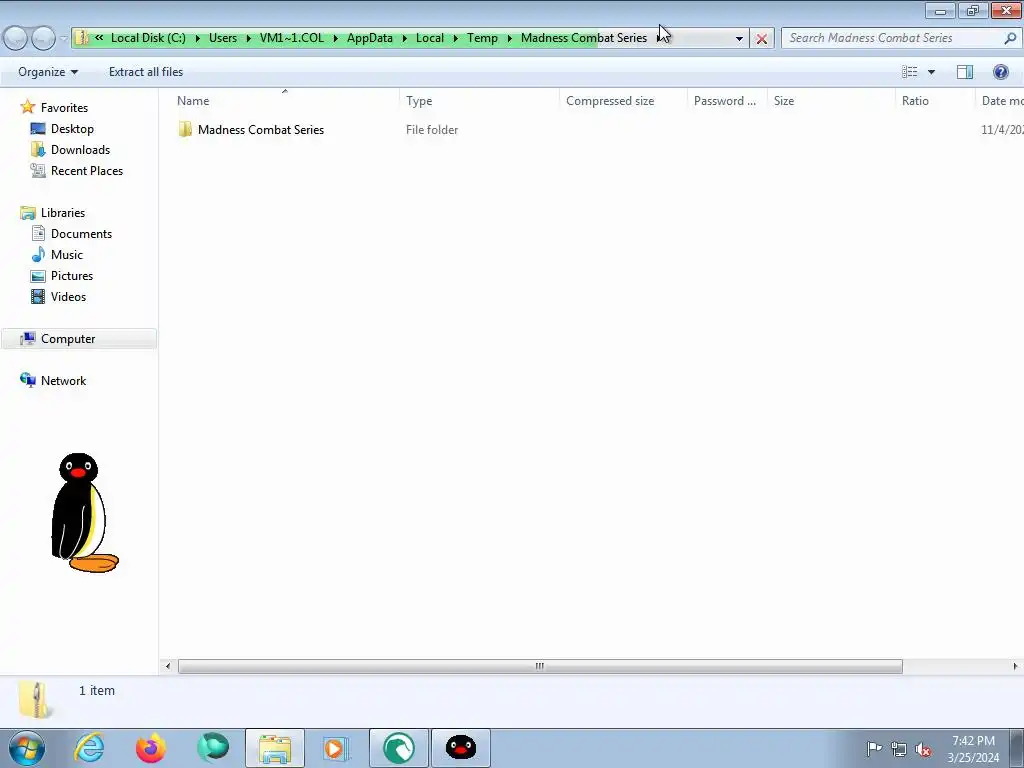Open the green globe browser taskbar icon
This screenshot has height=768, width=1024.
pyautogui.click(x=213, y=748)
